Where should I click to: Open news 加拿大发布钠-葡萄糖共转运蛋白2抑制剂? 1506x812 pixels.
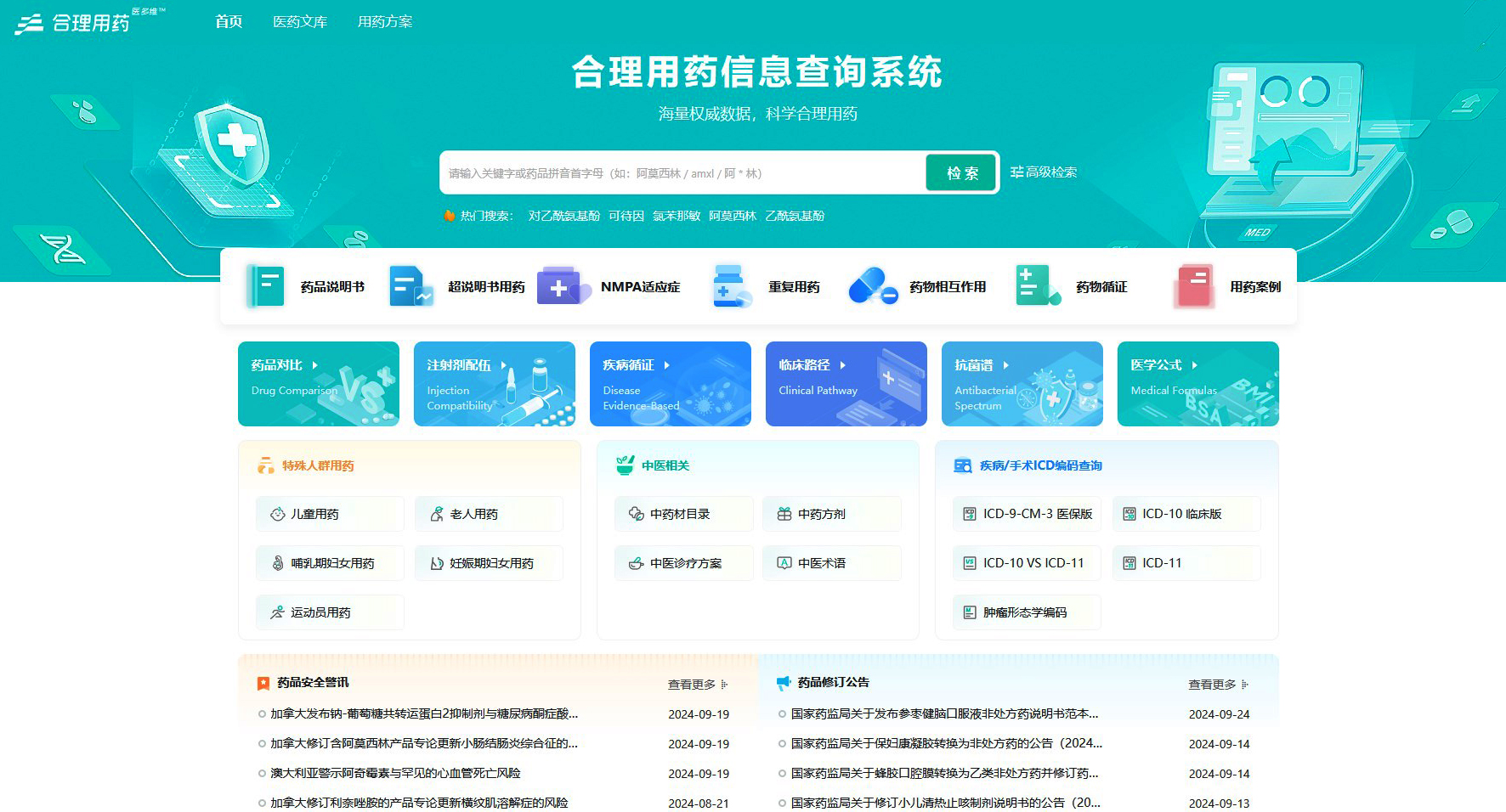click(x=424, y=713)
